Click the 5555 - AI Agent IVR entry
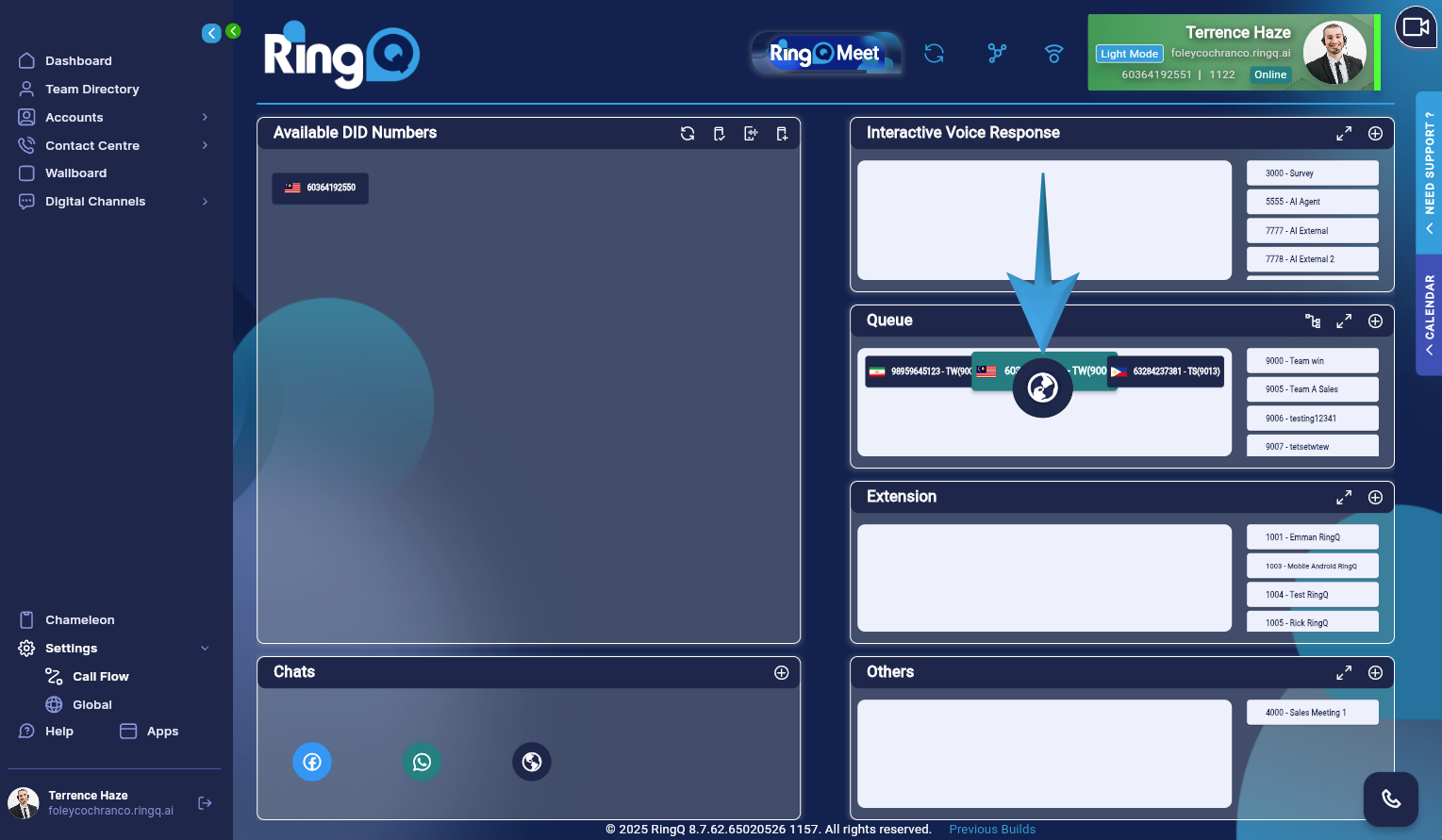 [x=1312, y=201]
